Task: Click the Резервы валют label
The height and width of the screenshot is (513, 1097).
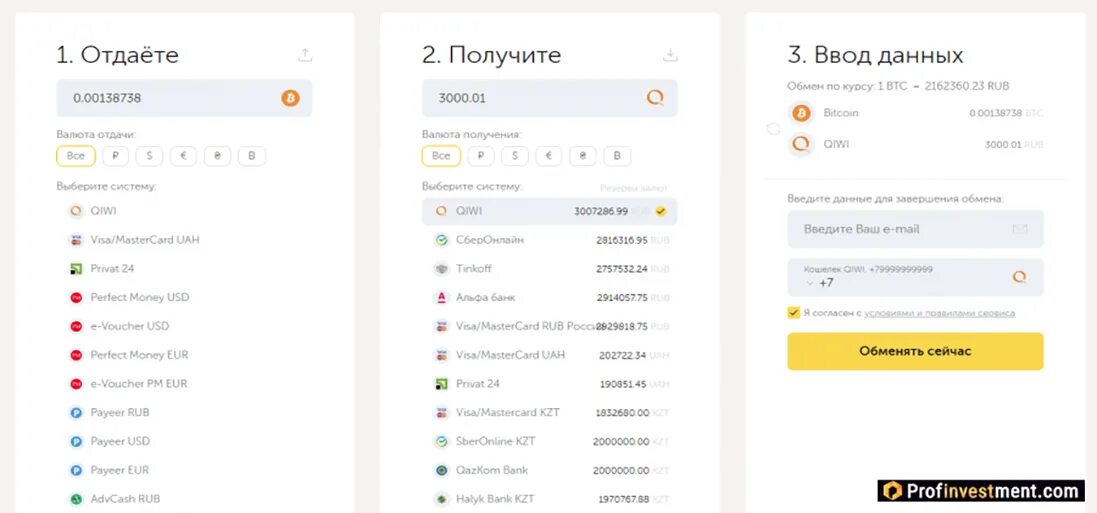Action: 634,188
